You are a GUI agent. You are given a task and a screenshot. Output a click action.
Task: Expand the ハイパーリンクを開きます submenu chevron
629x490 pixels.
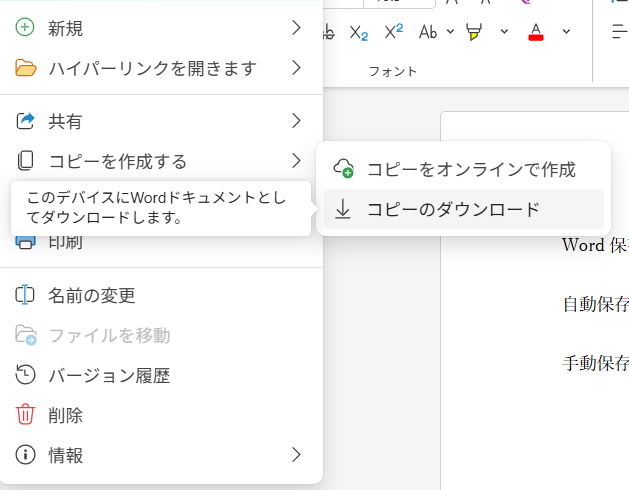pos(296,68)
